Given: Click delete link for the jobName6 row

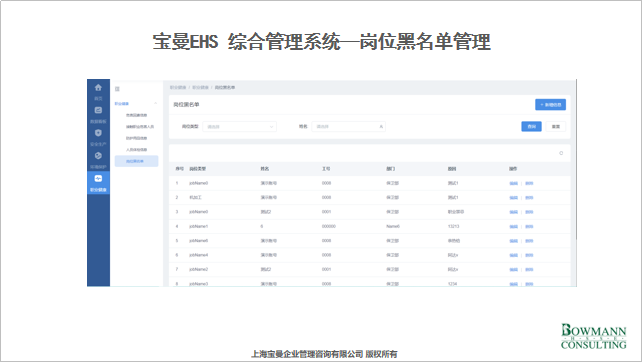Looking at the screenshot, I should pyautogui.click(x=529, y=241).
